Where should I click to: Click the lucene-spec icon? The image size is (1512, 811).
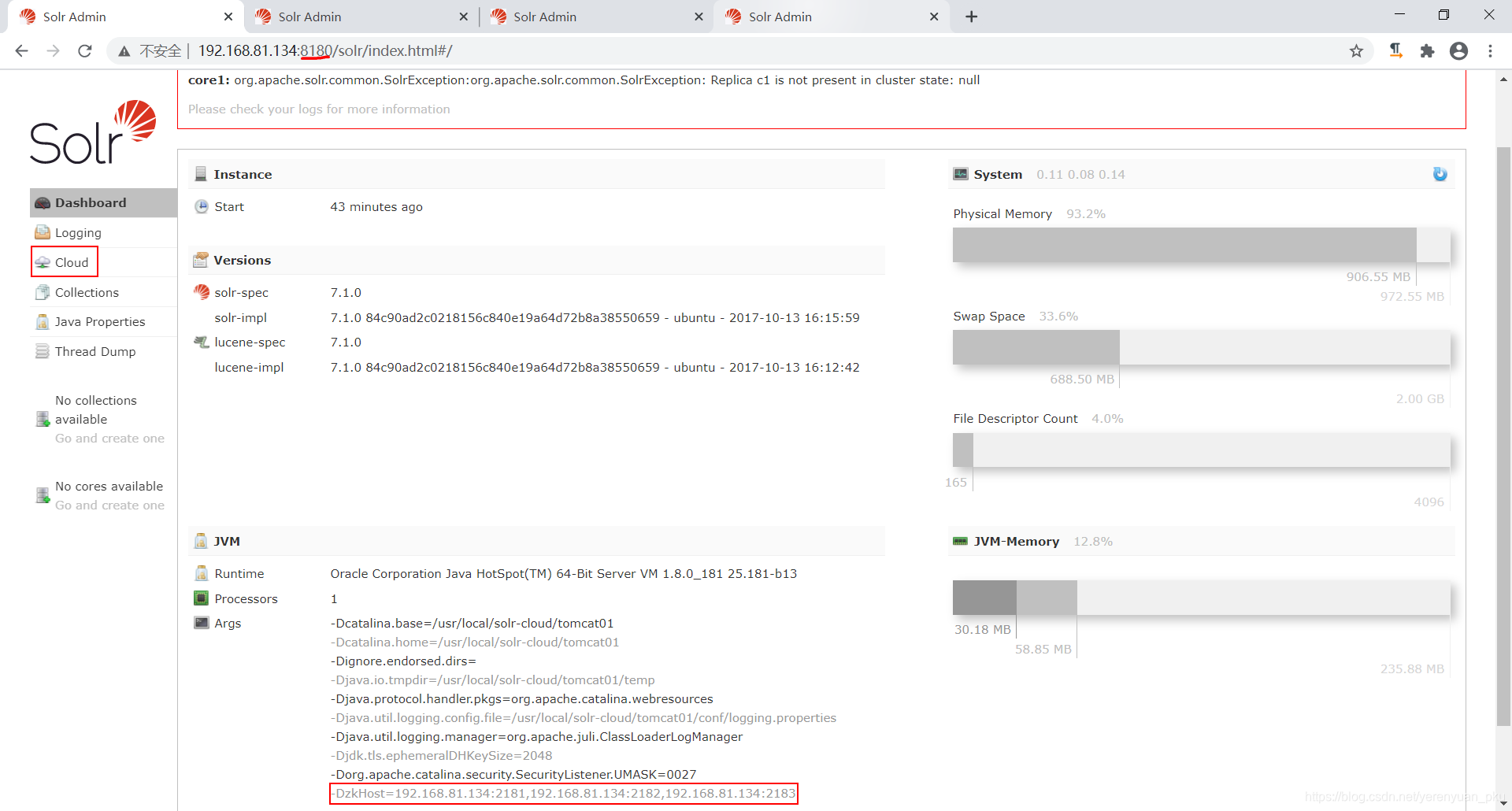click(x=201, y=342)
